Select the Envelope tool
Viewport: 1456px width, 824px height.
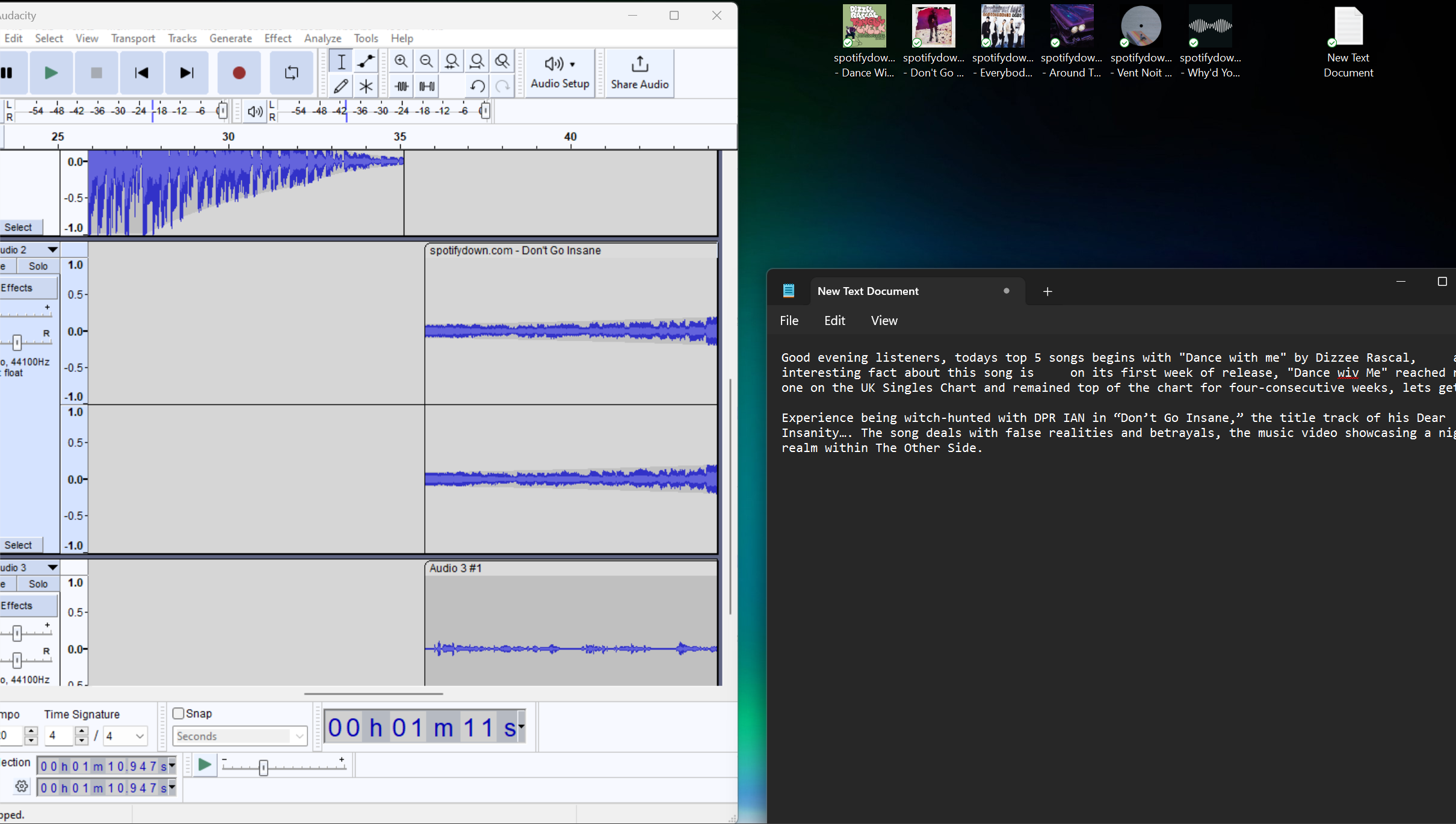366,61
